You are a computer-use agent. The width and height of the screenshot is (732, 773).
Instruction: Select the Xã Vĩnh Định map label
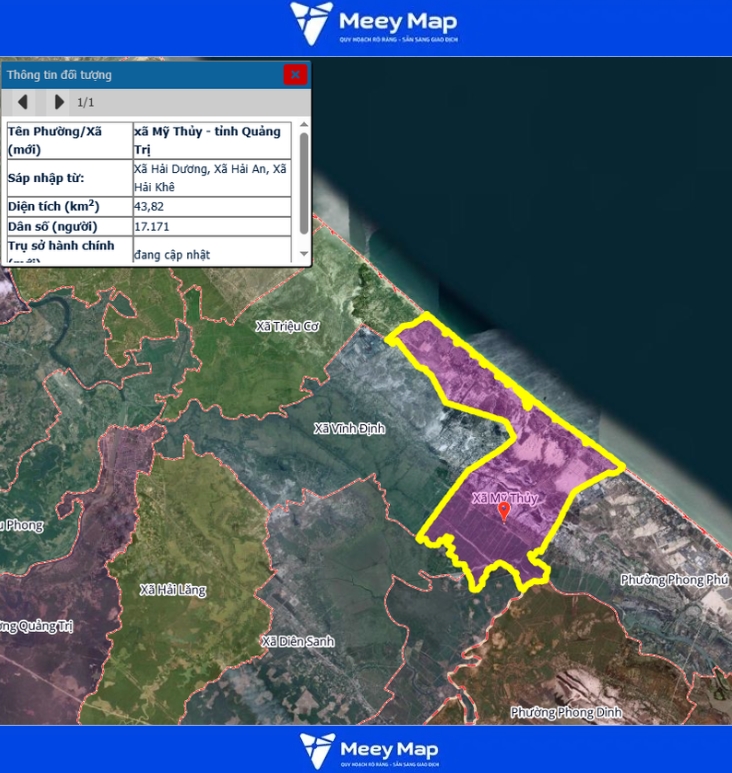pyautogui.click(x=349, y=428)
